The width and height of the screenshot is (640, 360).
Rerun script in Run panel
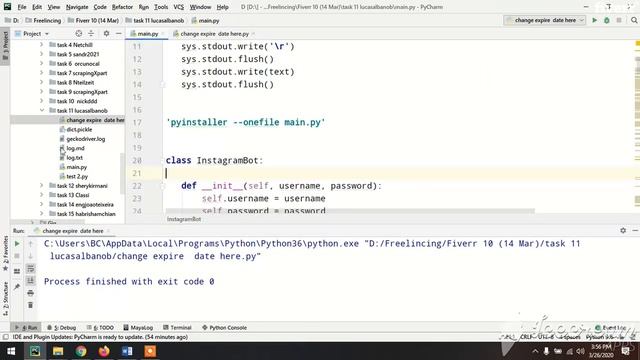17,244
